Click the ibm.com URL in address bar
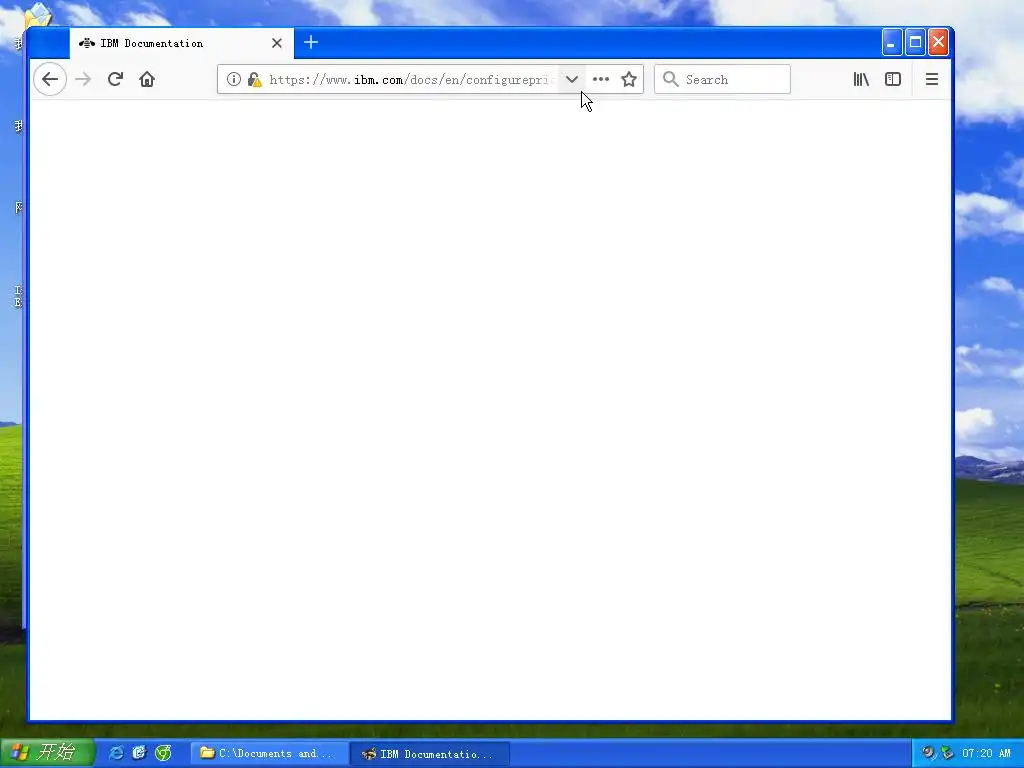Viewport: 1024px width, 768px height. 411,79
